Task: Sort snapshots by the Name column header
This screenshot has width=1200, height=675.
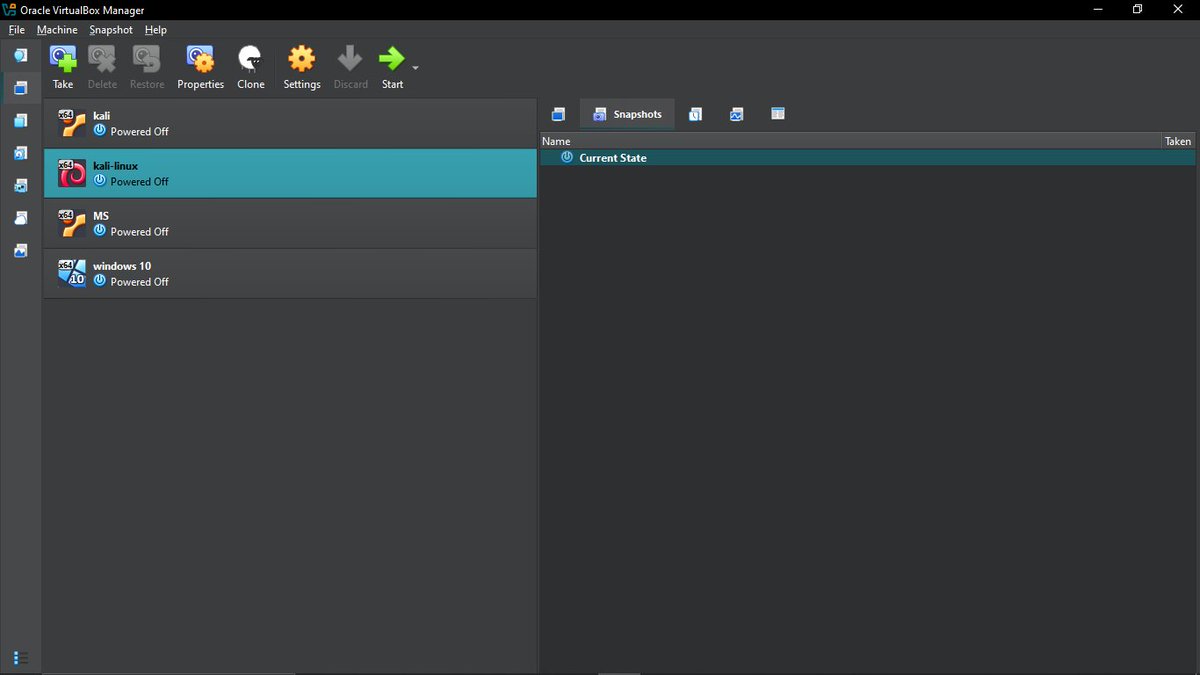Action: [x=850, y=141]
